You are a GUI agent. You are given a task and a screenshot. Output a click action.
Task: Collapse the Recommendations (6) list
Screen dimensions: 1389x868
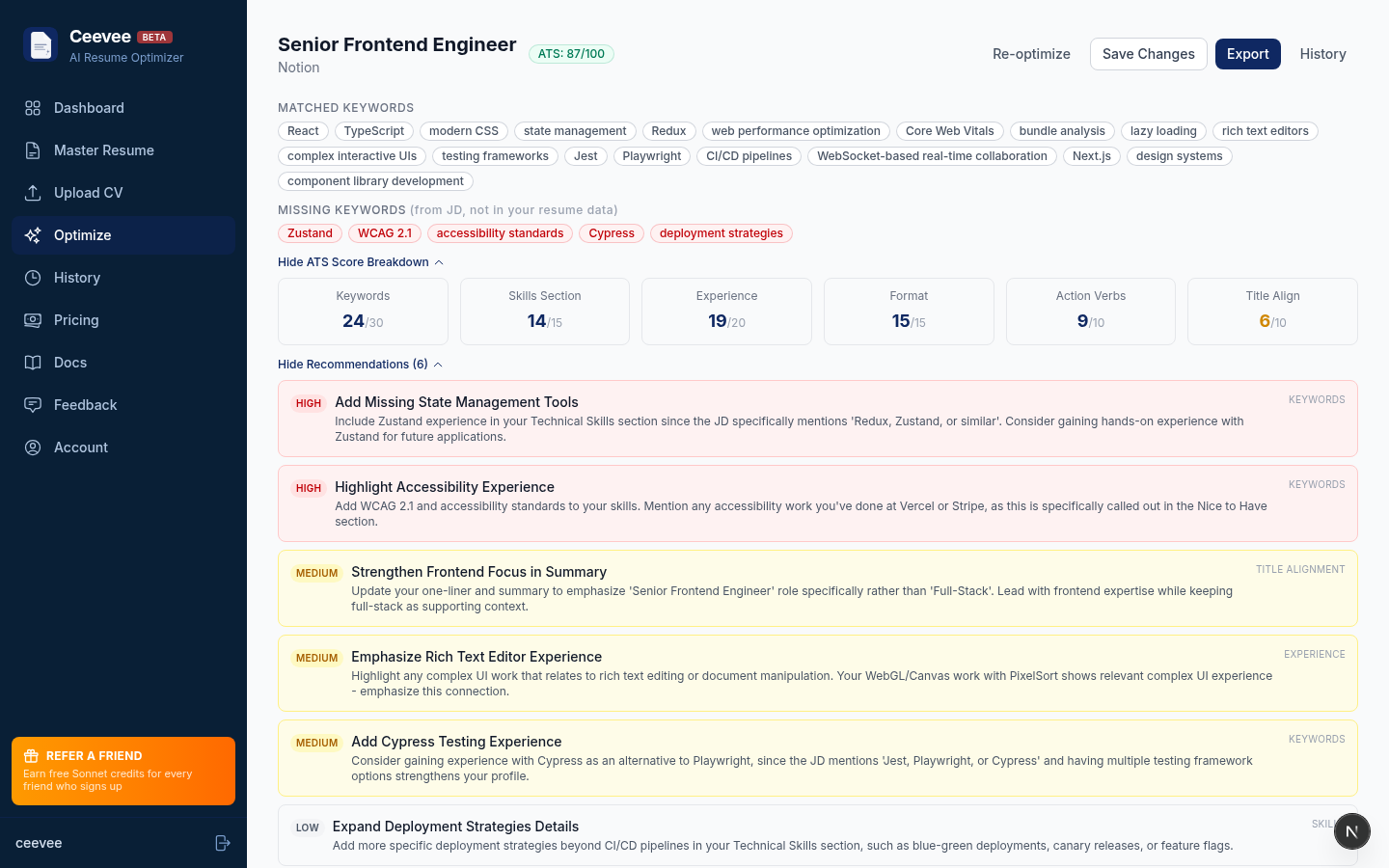(x=359, y=365)
